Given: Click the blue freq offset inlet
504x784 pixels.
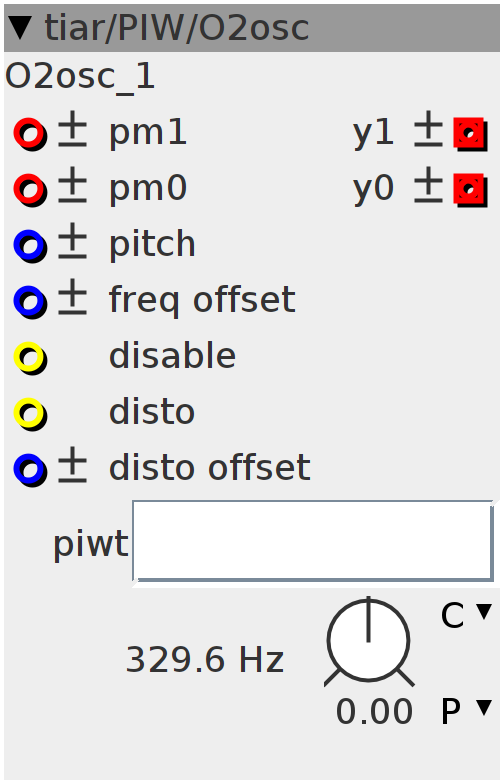Looking at the screenshot, I should [30, 302].
